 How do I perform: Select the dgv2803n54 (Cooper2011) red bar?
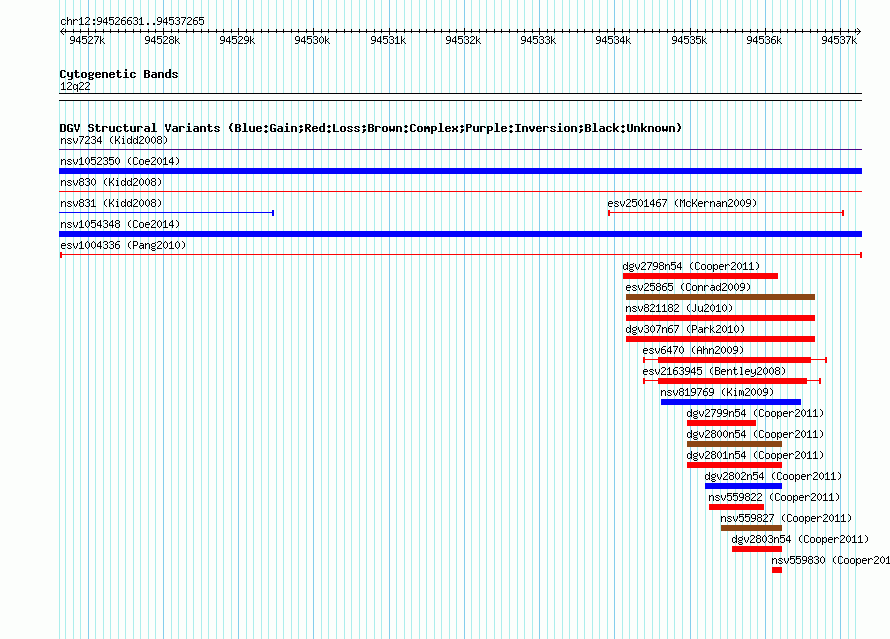click(x=757, y=549)
